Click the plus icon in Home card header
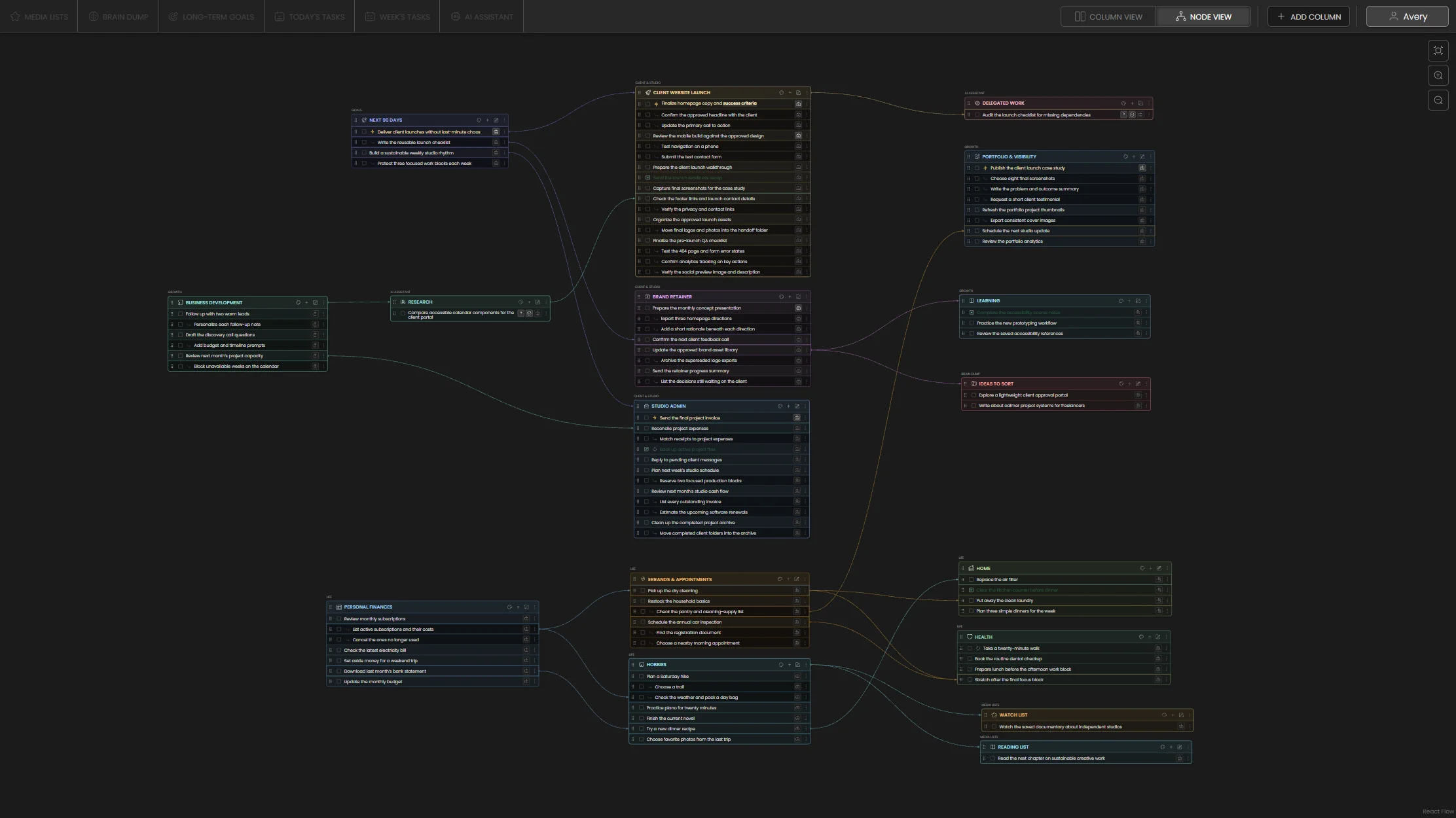The height and width of the screenshot is (818, 1456). (x=1150, y=568)
